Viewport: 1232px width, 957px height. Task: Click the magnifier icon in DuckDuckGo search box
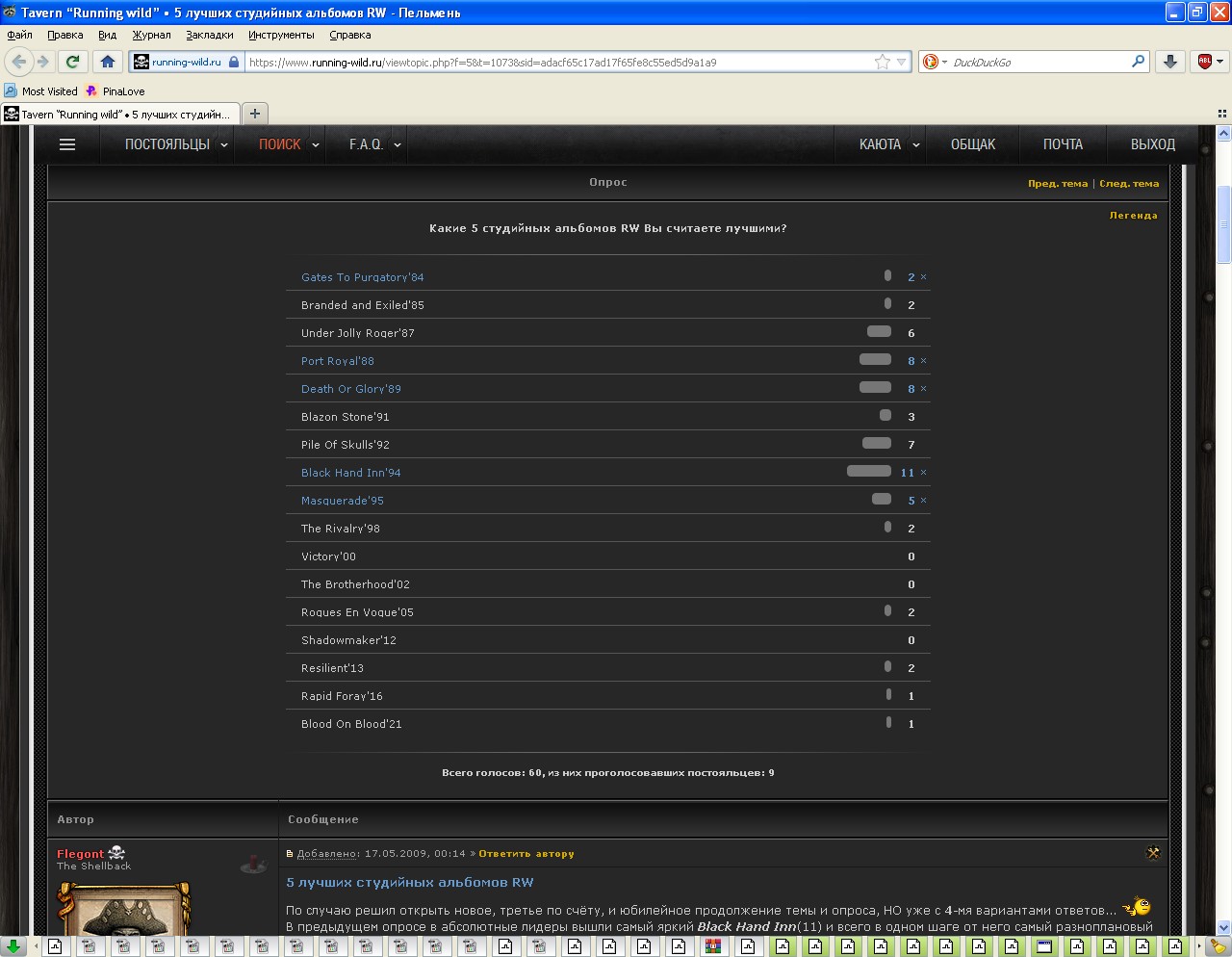tap(1139, 62)
